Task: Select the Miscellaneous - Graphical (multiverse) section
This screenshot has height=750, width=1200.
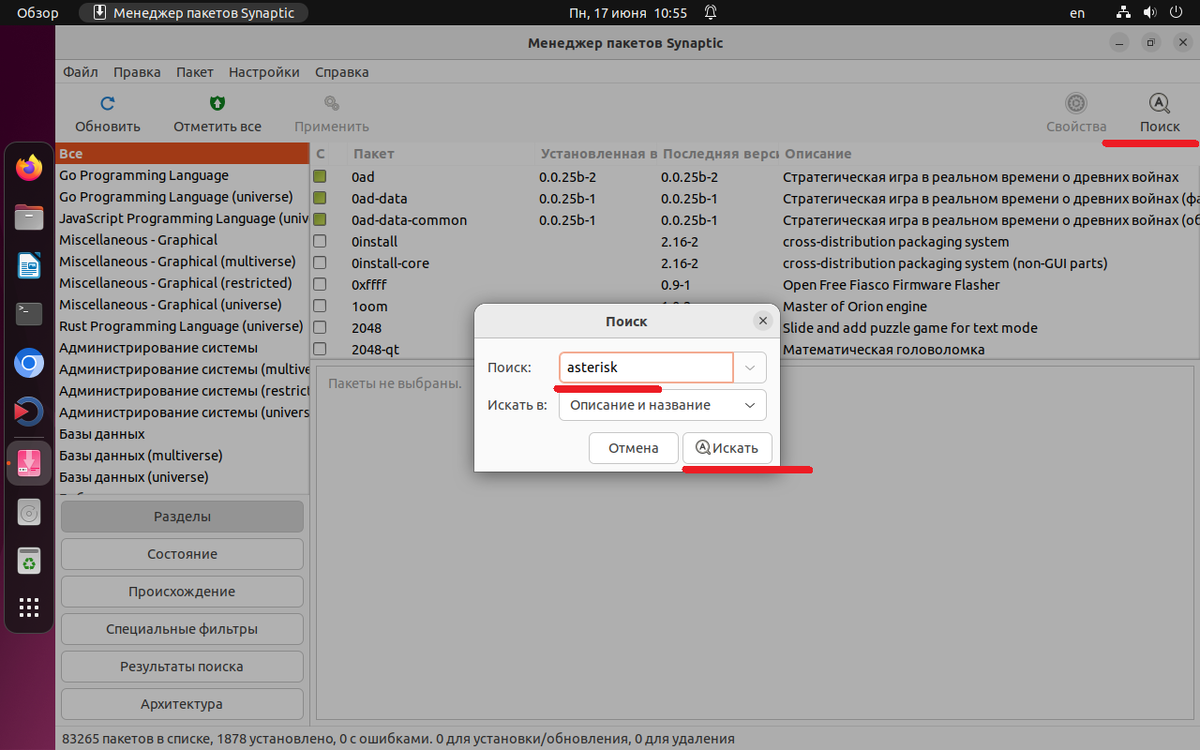Action: (182, 262)
